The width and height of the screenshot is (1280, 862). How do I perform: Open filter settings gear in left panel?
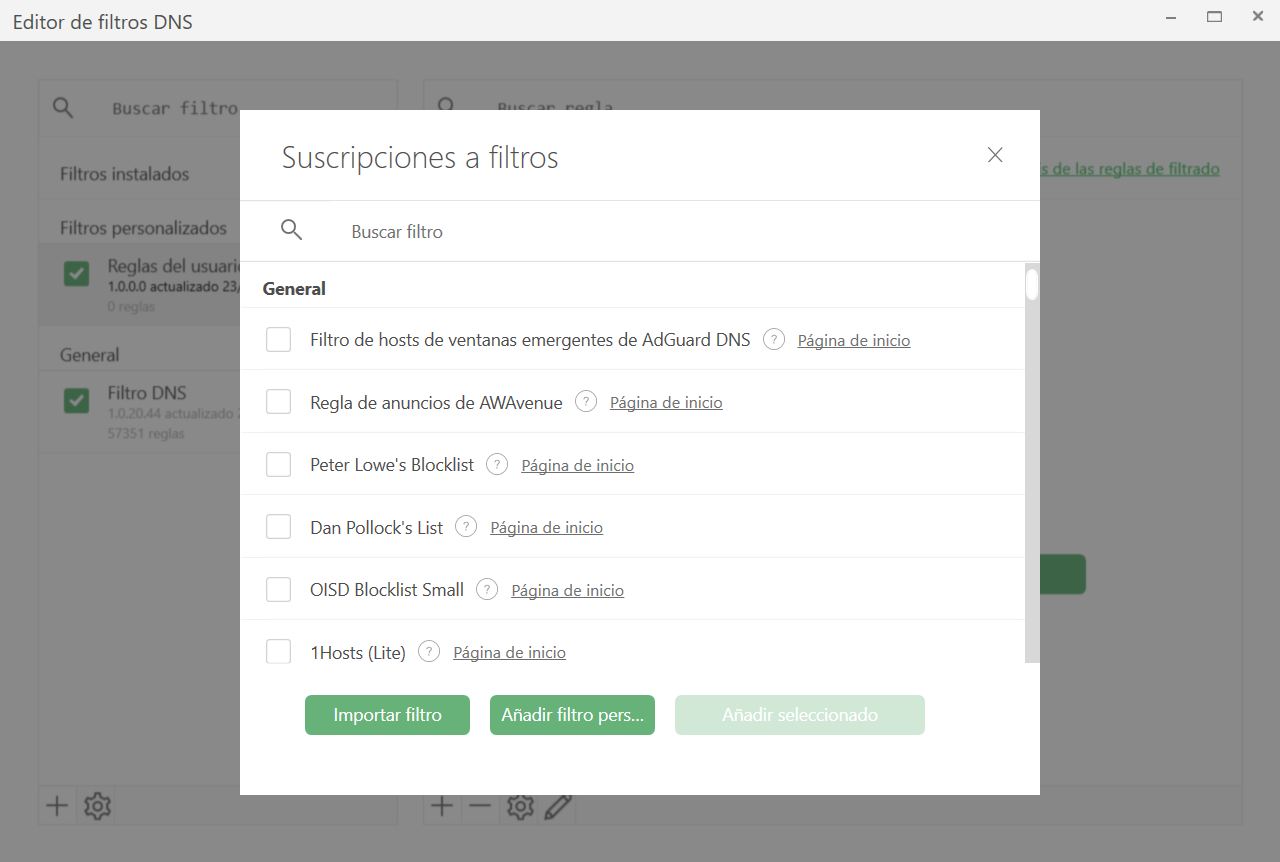[97, 805]
